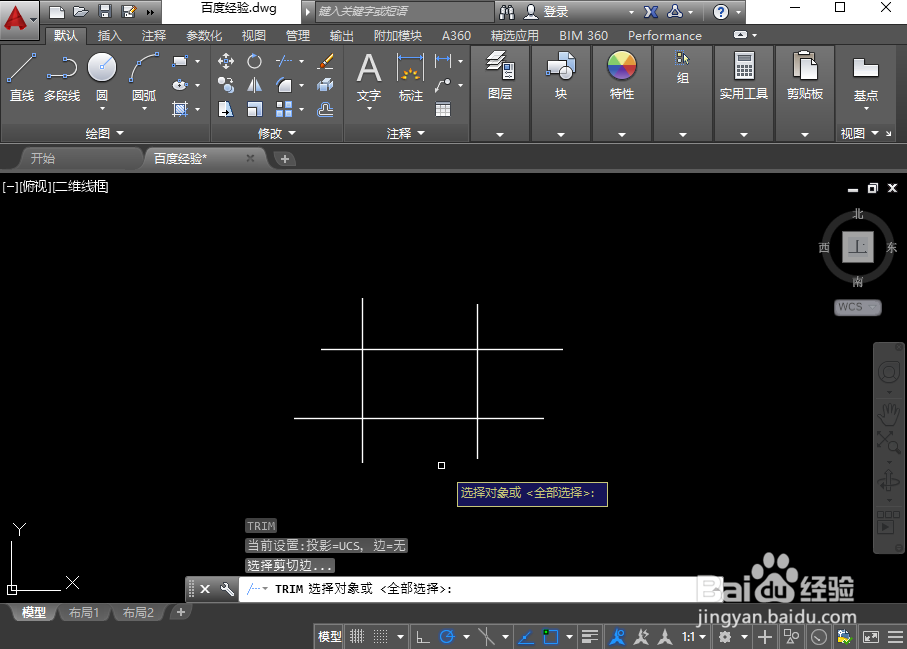Image resolution: width=907 pixels, height=649 pixels.
Task: Activate the Move tool
Action: tap(226, 61)
